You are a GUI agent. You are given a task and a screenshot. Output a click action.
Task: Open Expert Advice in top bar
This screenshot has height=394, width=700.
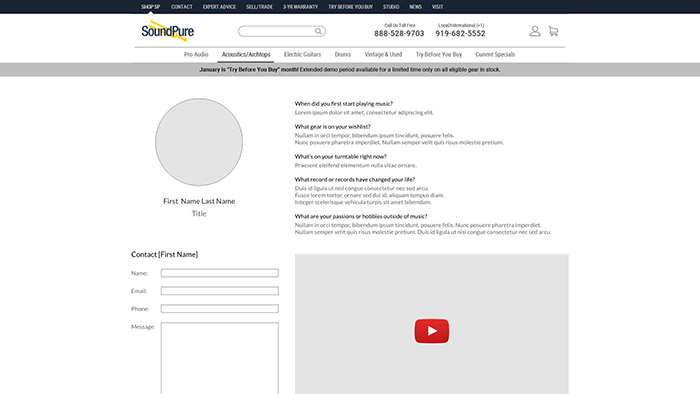(219, 7)
